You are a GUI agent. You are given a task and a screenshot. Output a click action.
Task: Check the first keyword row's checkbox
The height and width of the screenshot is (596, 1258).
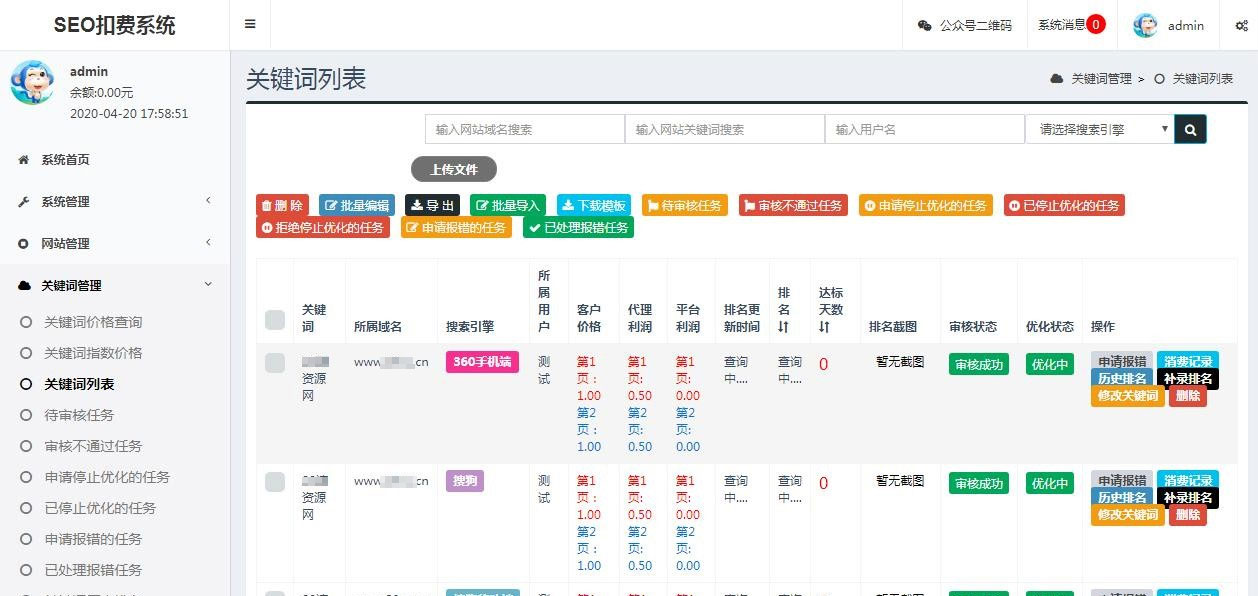274,364
